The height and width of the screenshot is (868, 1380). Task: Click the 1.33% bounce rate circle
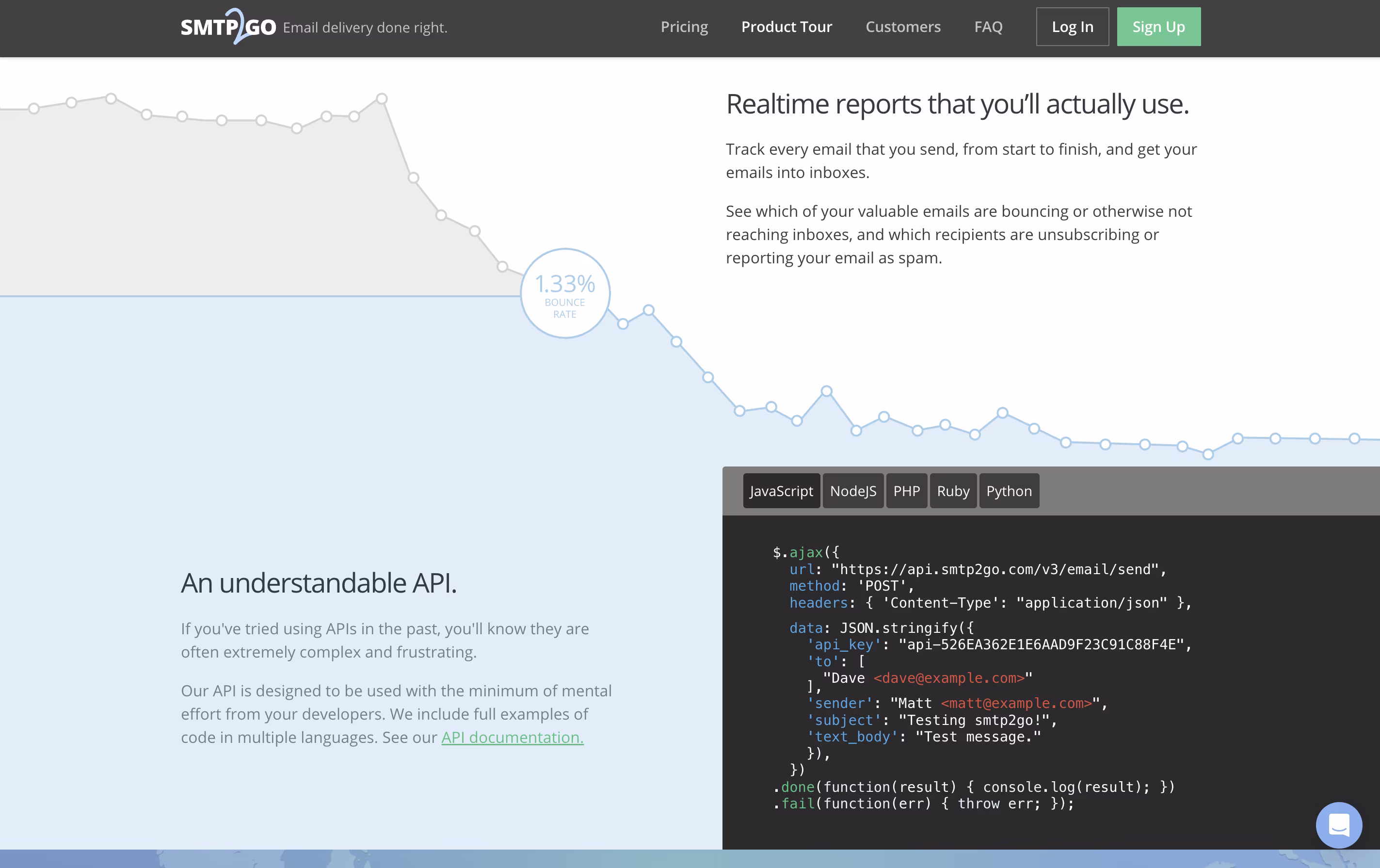click(565, 293)
